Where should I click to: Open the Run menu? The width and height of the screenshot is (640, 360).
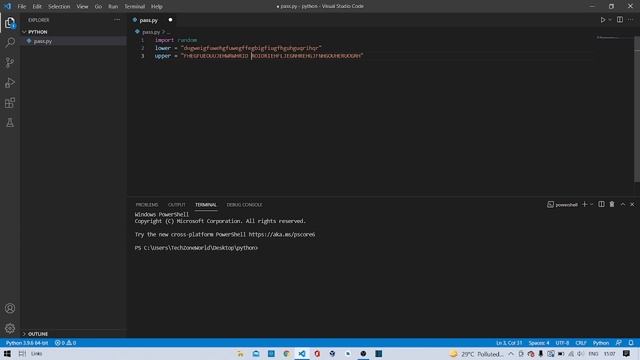coord(113,7)
